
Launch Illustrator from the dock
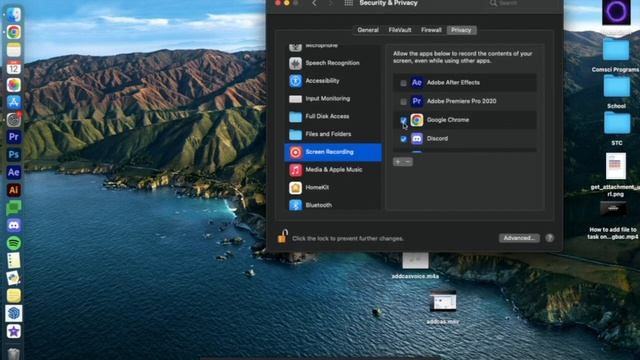(13, 190)
